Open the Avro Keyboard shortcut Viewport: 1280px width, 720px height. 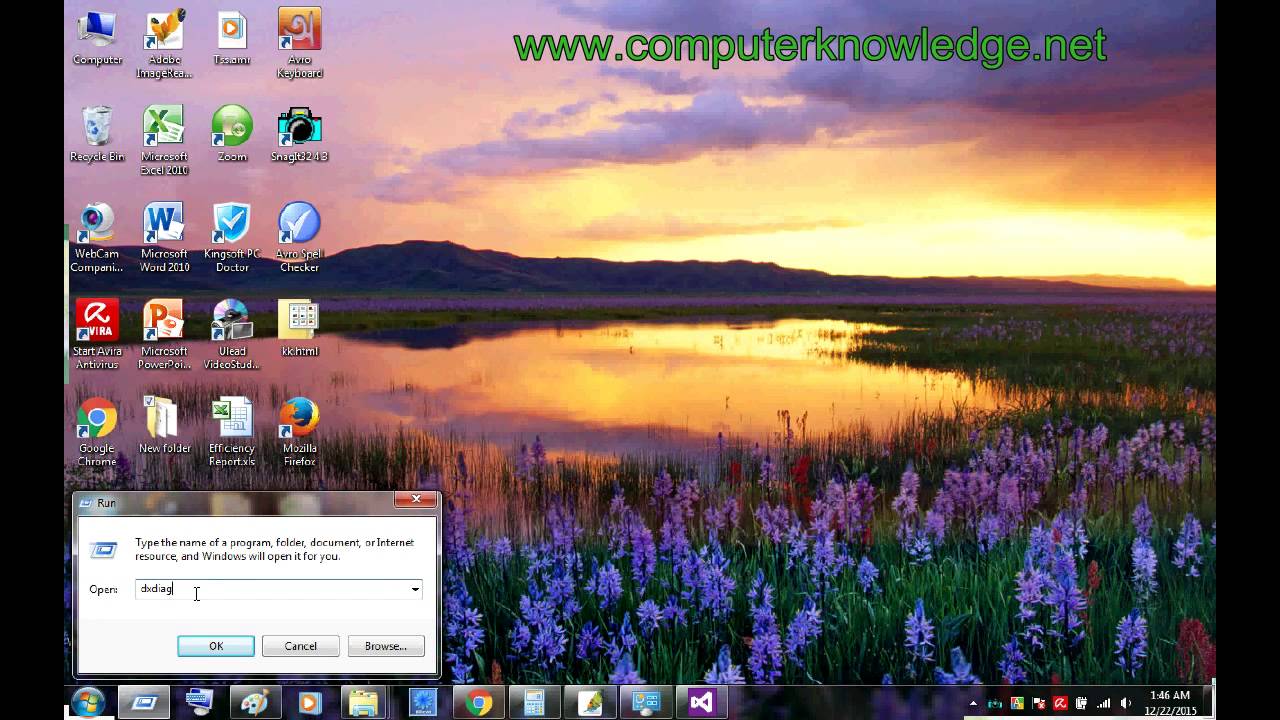(x=299, y=45)
